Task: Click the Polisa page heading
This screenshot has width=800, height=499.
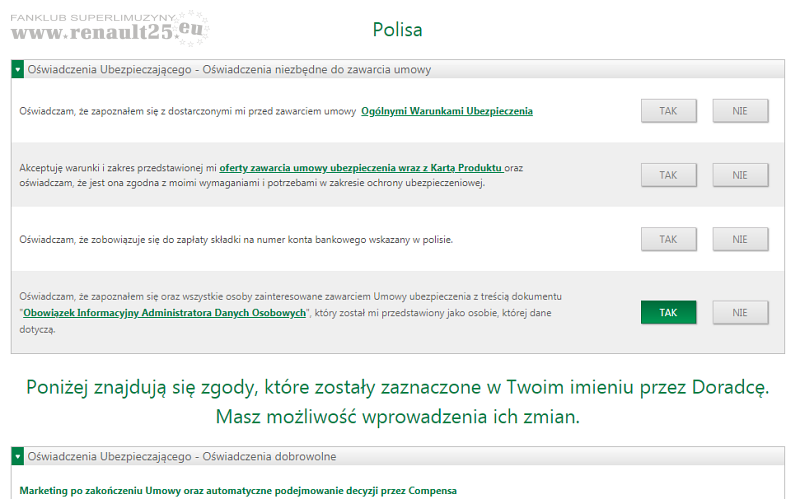Action: 397,30
